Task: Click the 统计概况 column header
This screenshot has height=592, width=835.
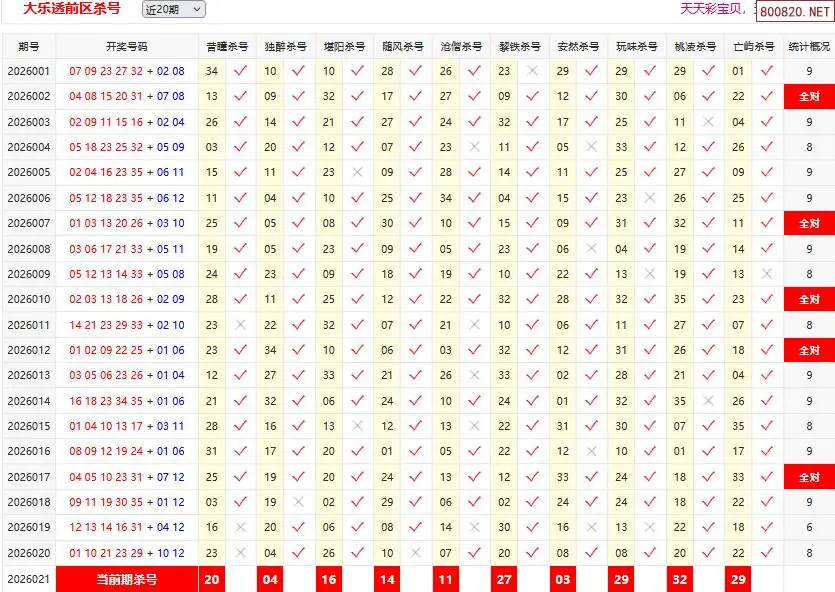Action: 808,47
